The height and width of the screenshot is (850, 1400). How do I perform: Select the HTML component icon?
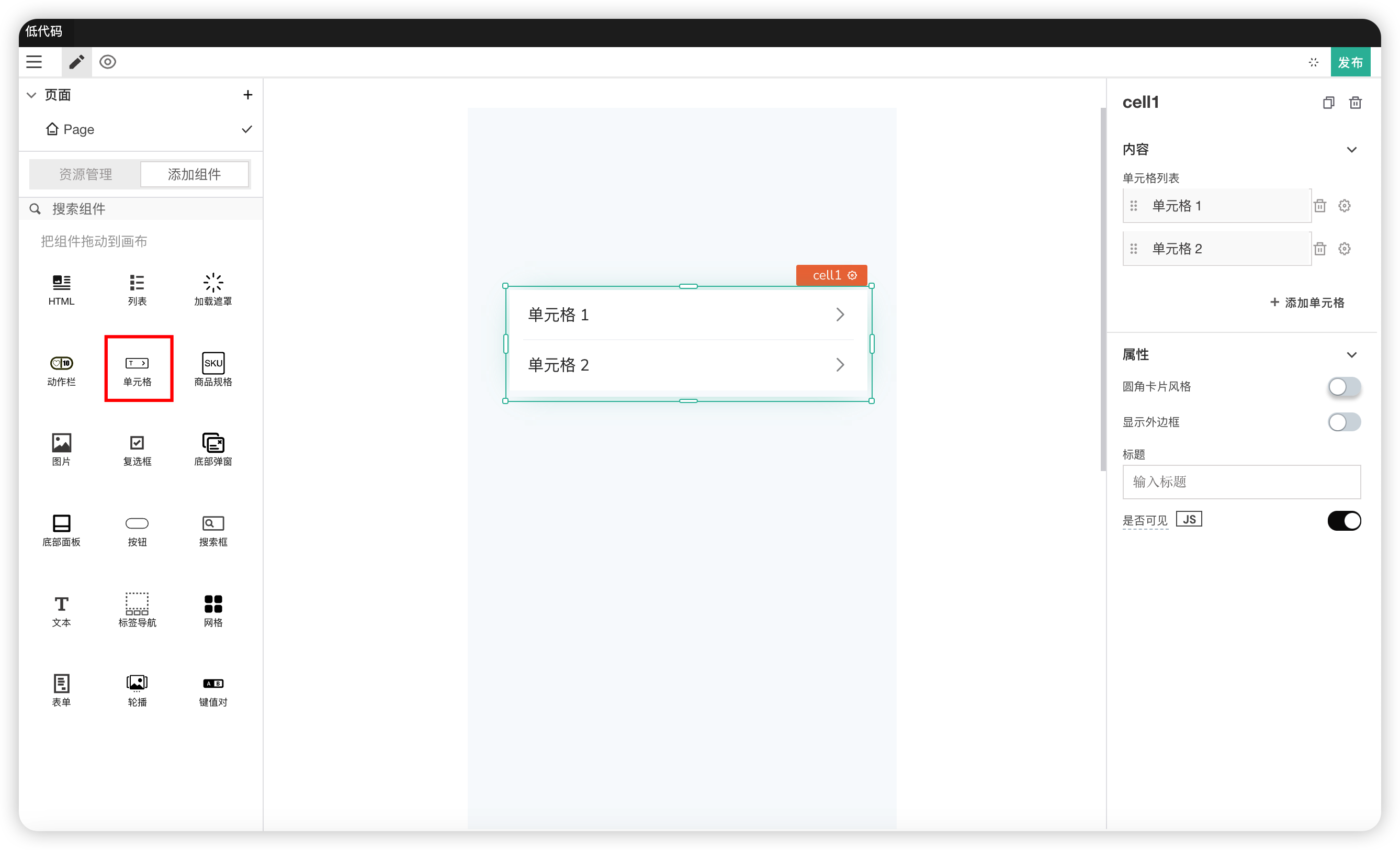61,289
